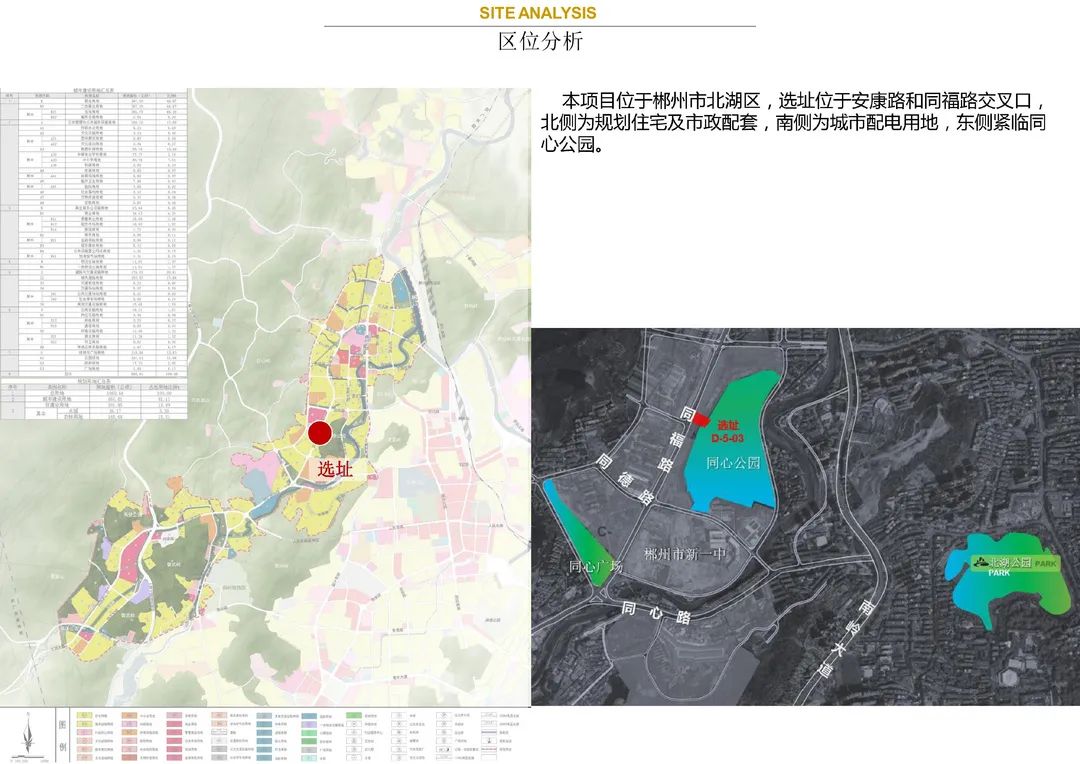Click the north arrow compass icon

coord(27,734)
